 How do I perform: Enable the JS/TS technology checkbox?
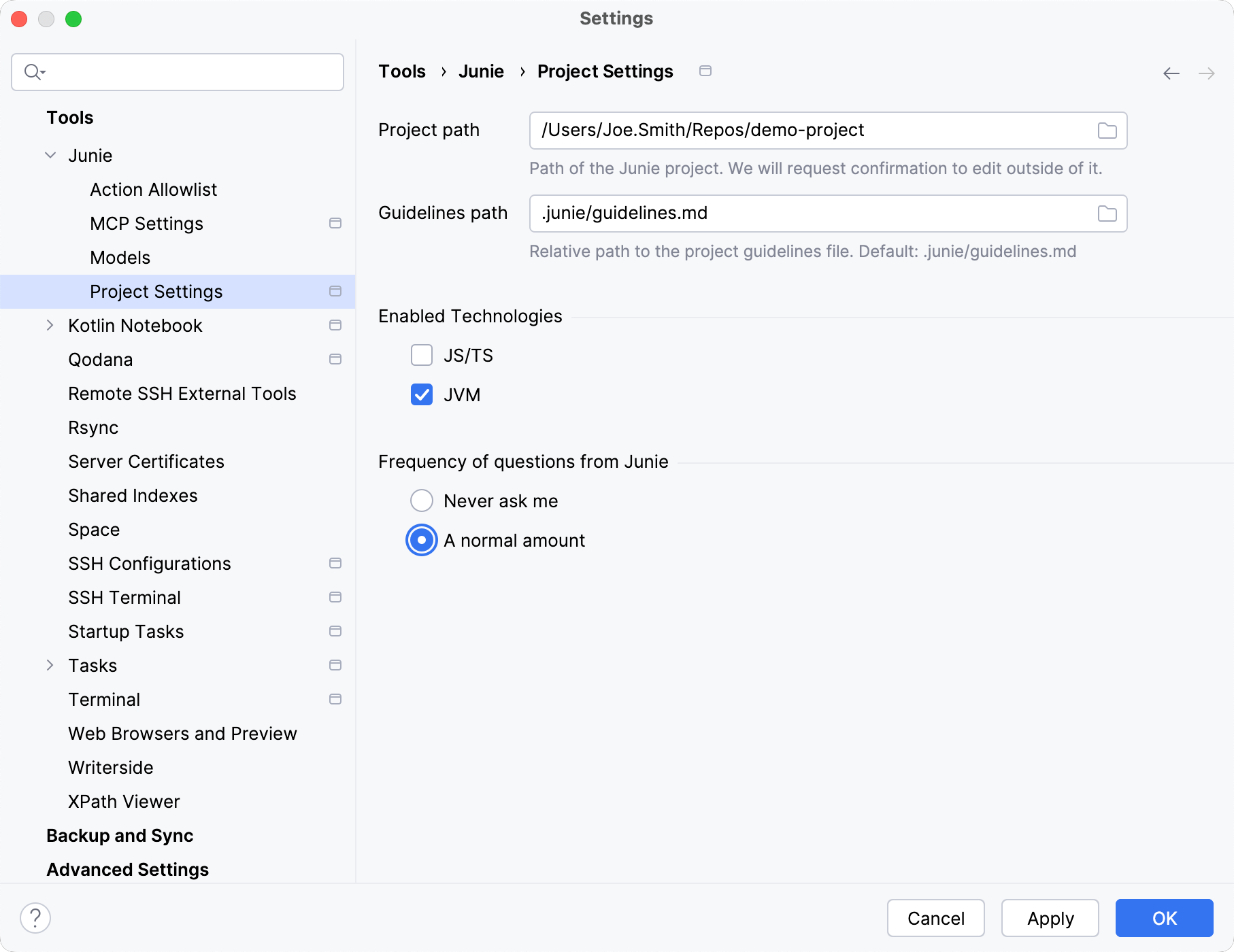[422, 355]
